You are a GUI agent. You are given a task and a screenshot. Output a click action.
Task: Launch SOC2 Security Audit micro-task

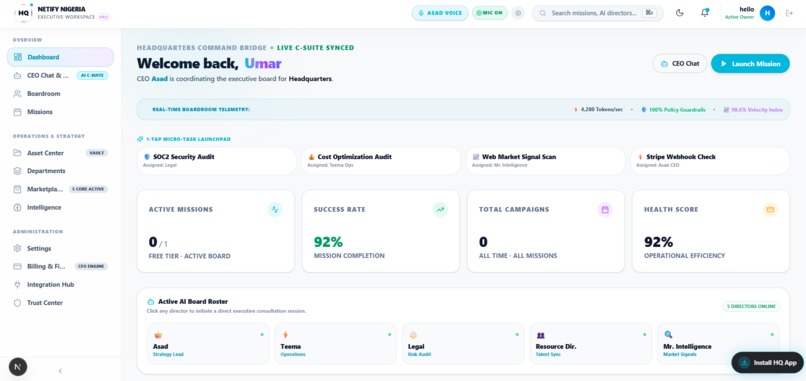click(216, 160)
